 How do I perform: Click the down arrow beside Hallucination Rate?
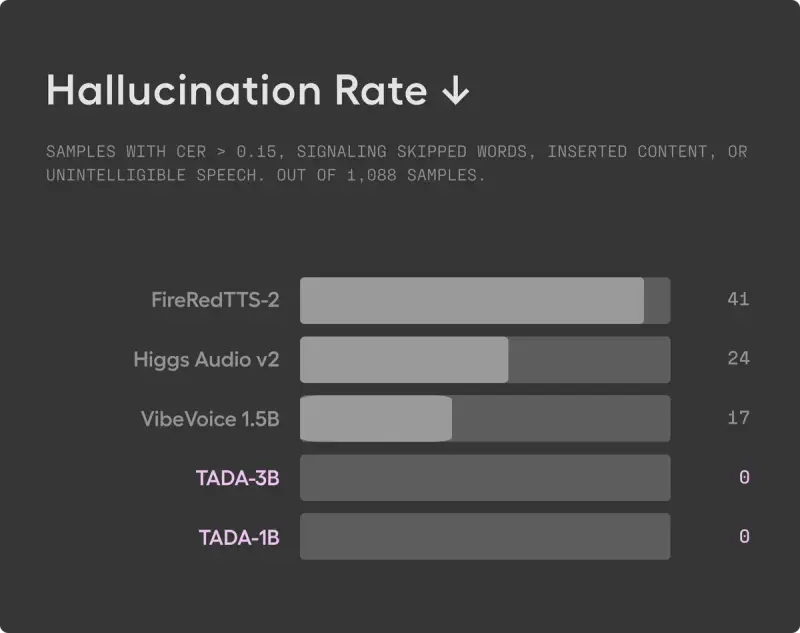(455, 92)
